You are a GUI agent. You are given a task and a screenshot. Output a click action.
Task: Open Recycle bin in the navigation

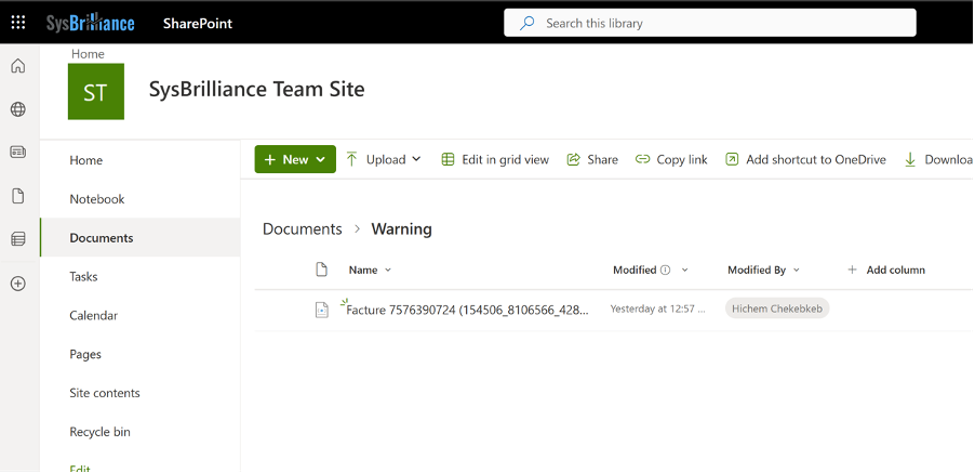[x=100, y=432]
